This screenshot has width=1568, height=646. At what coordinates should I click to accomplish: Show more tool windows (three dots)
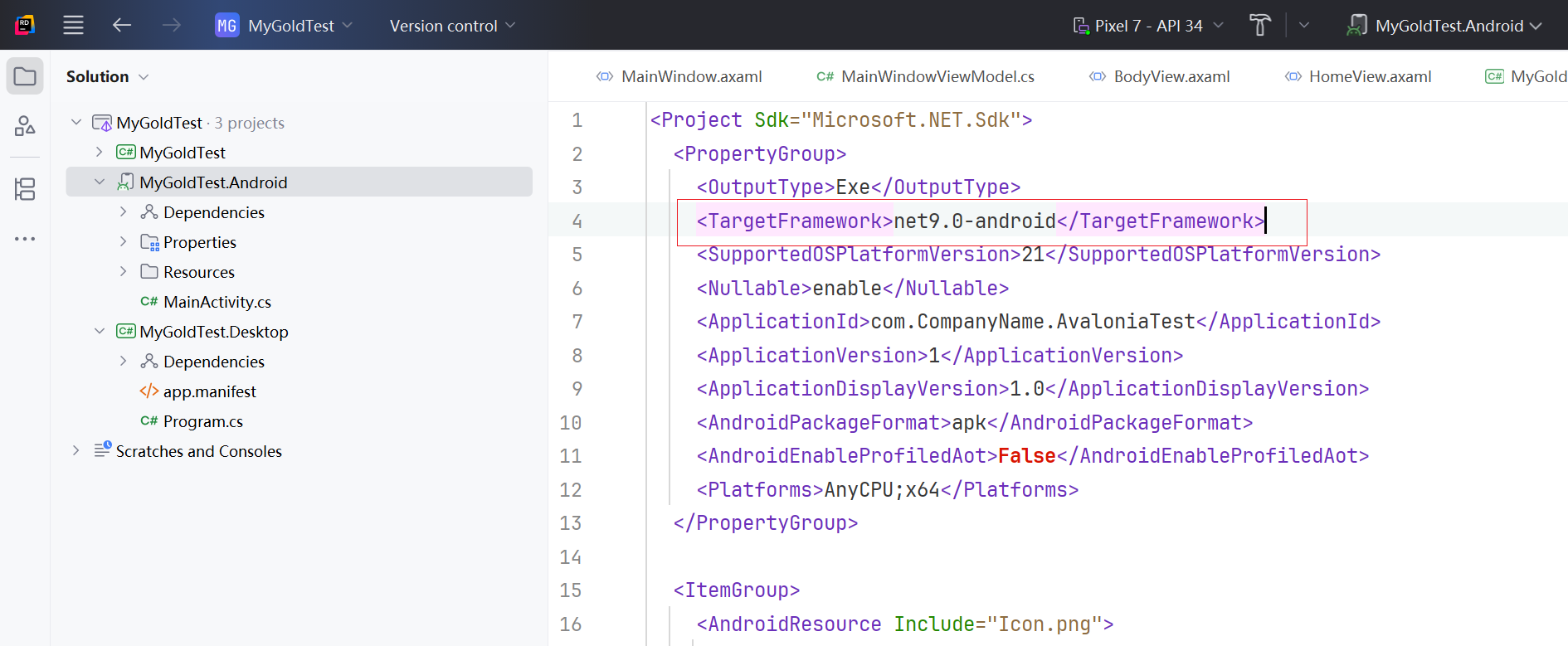pyautogui.click(x=25, y=239)
